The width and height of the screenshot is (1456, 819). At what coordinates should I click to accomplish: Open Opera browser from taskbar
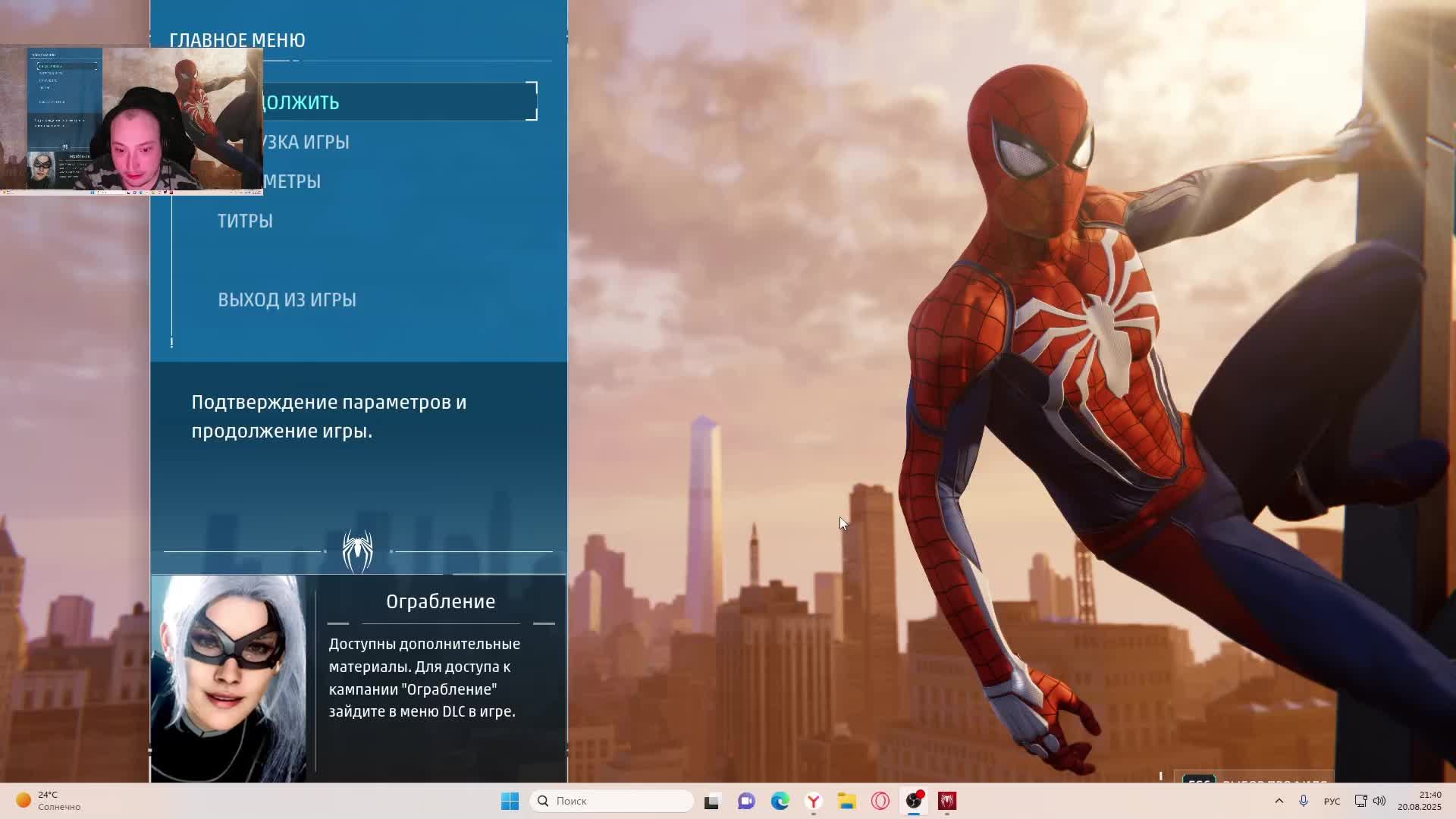[880, 801]
